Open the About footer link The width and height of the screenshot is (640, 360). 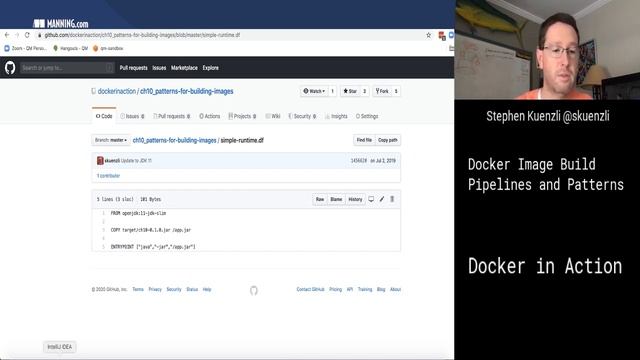click(396, 289)
